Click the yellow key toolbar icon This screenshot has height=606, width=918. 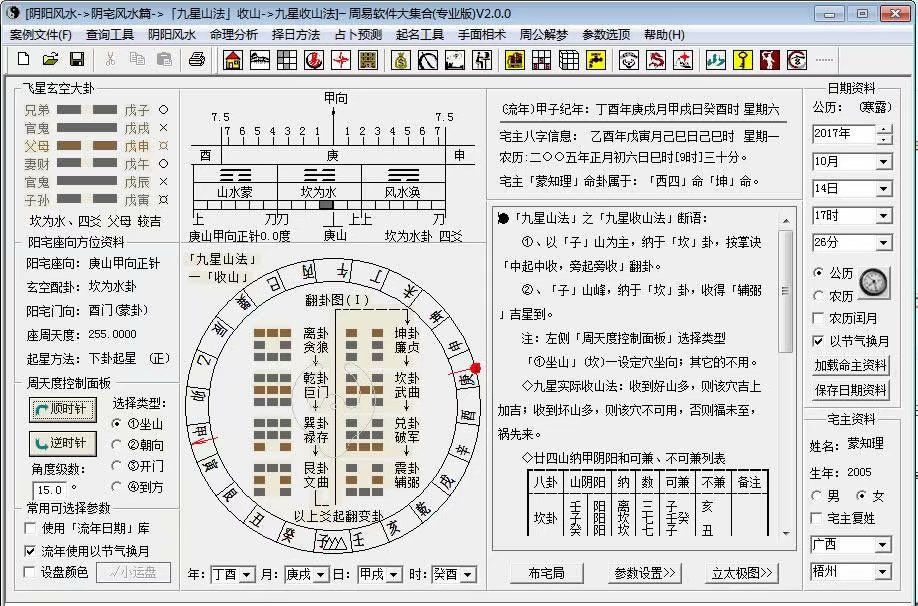click(x=742, y=60)
